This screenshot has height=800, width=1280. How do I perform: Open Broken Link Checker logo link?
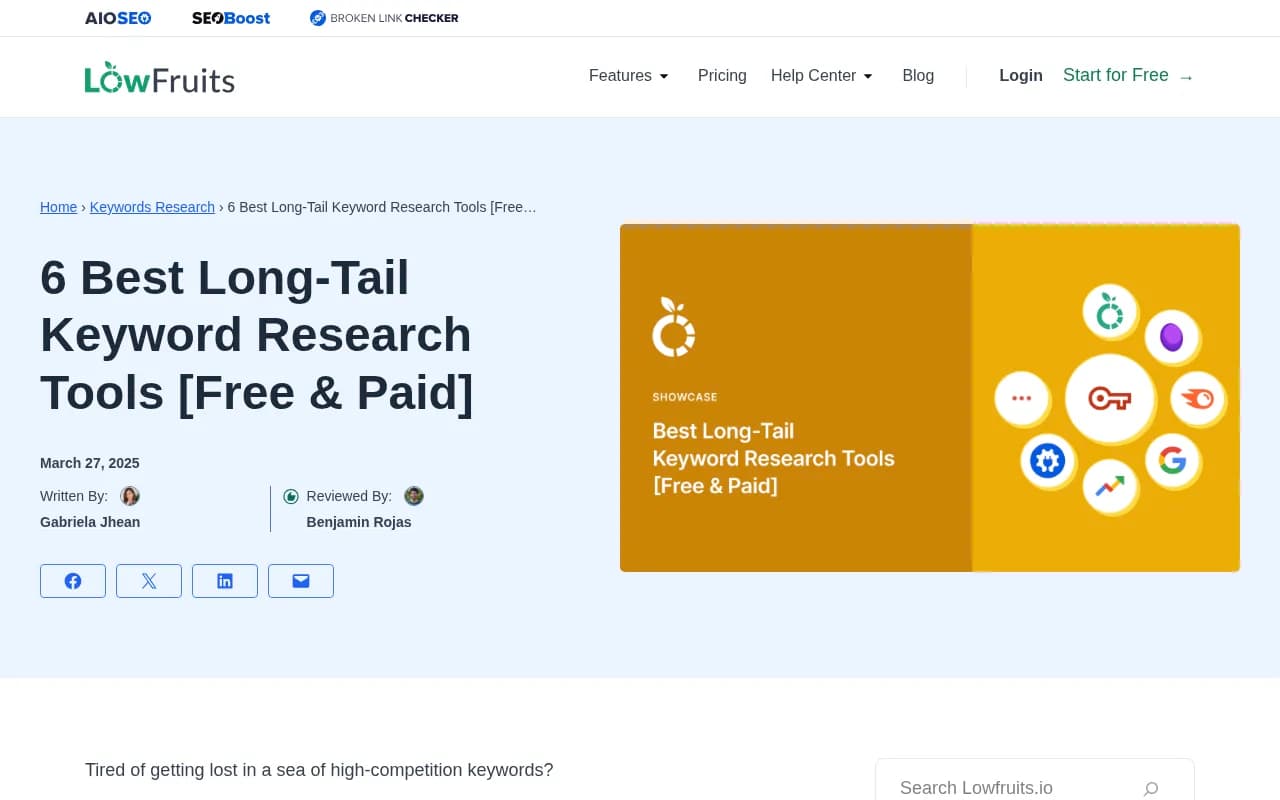384,18
